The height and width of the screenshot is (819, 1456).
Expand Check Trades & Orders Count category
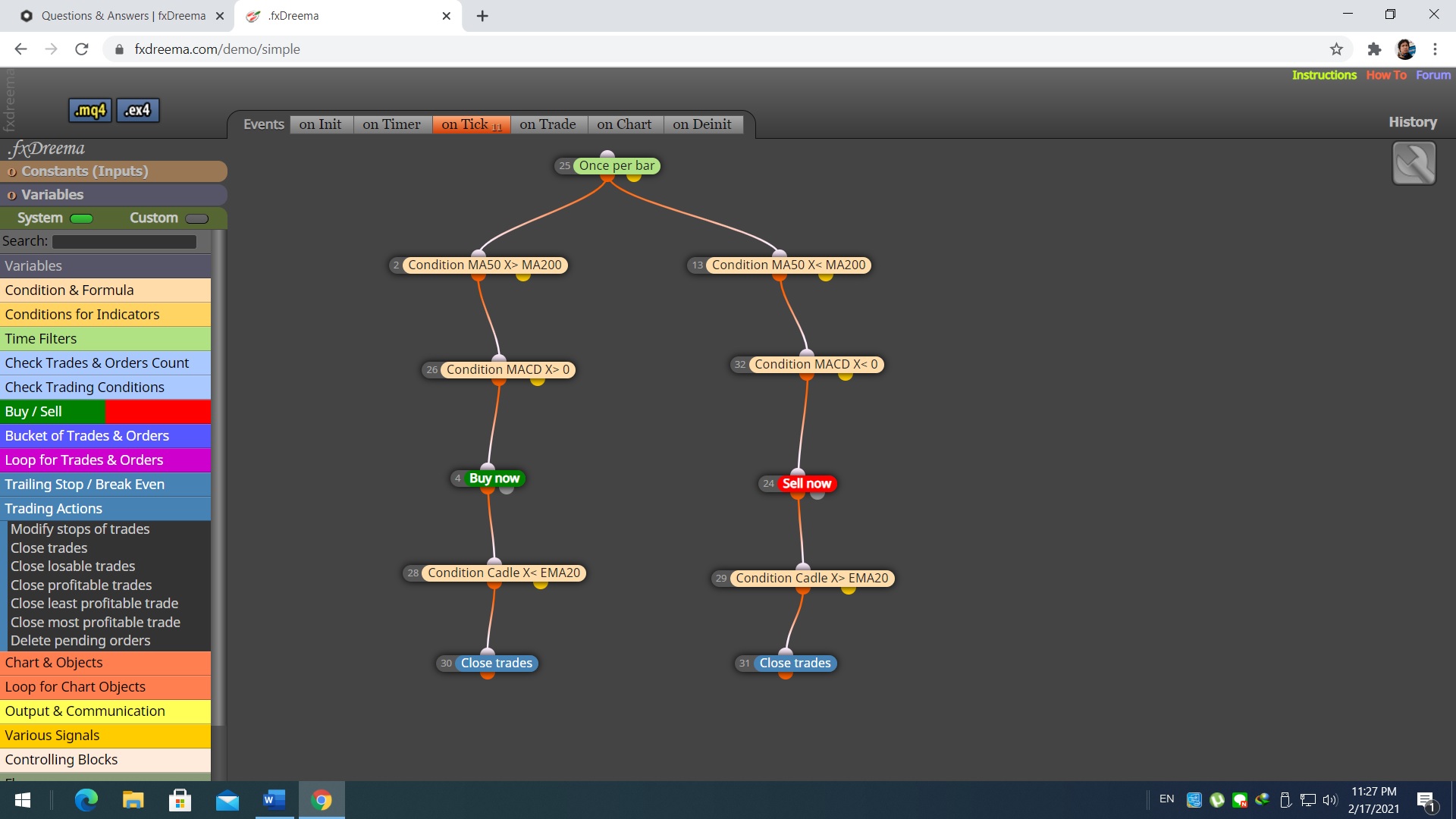[105, 363]
